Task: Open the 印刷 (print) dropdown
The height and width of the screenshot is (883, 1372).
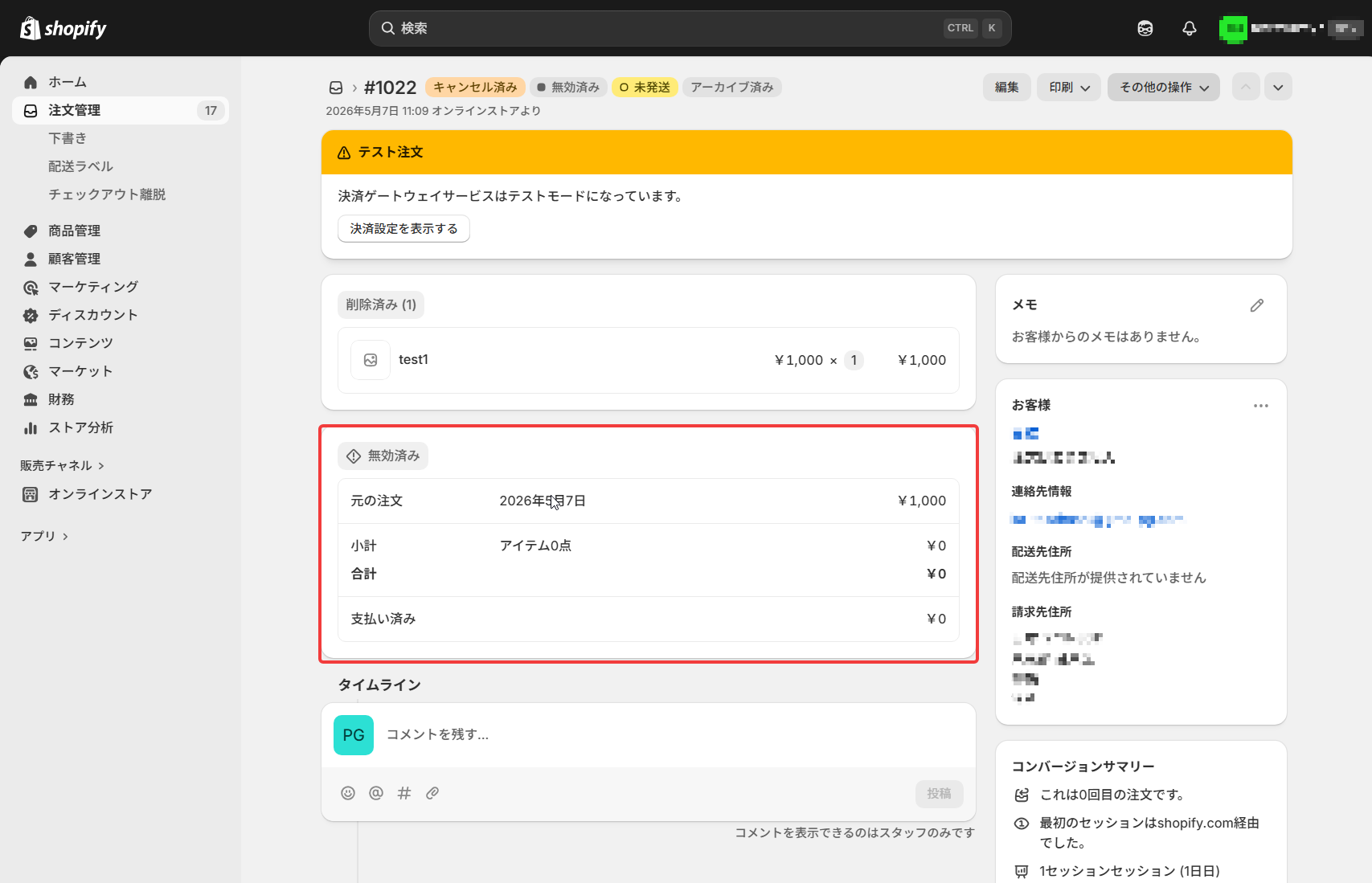Action: [x=1069, y=87]
